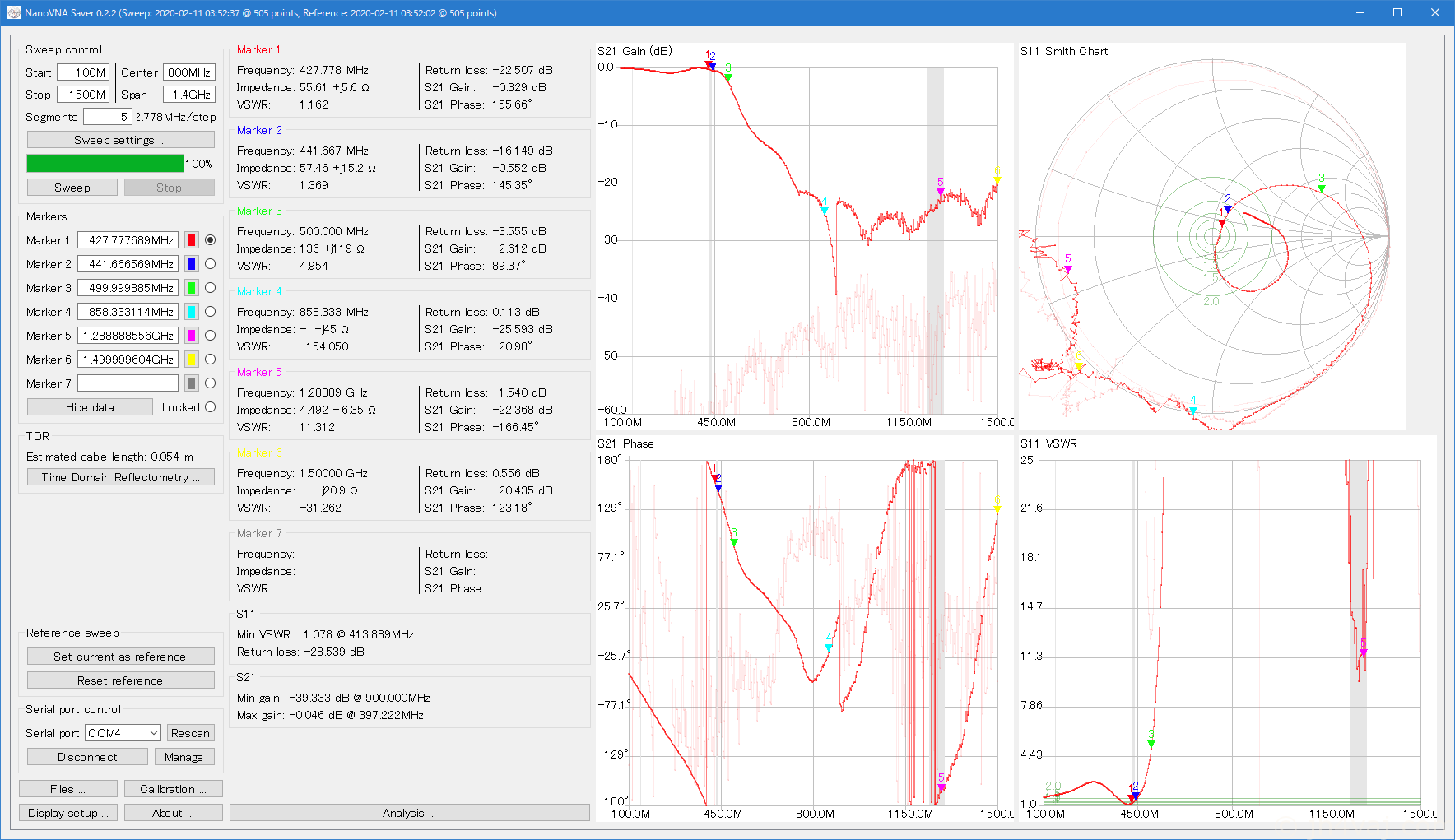Click the sweep Stop frequency field
The image size is (1455, 840).
tap(83, 95)
